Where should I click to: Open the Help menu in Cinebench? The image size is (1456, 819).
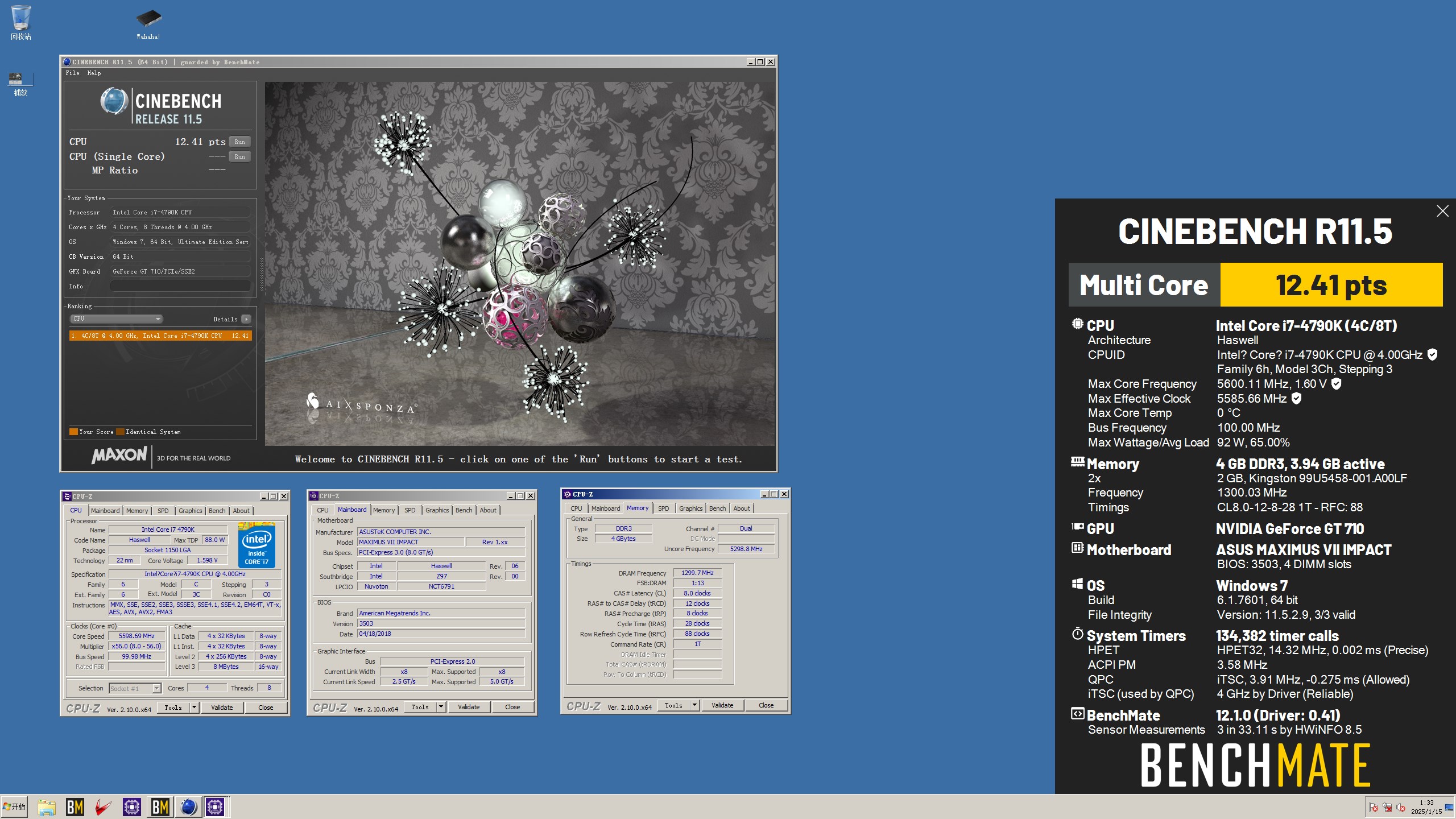[94, 73]
